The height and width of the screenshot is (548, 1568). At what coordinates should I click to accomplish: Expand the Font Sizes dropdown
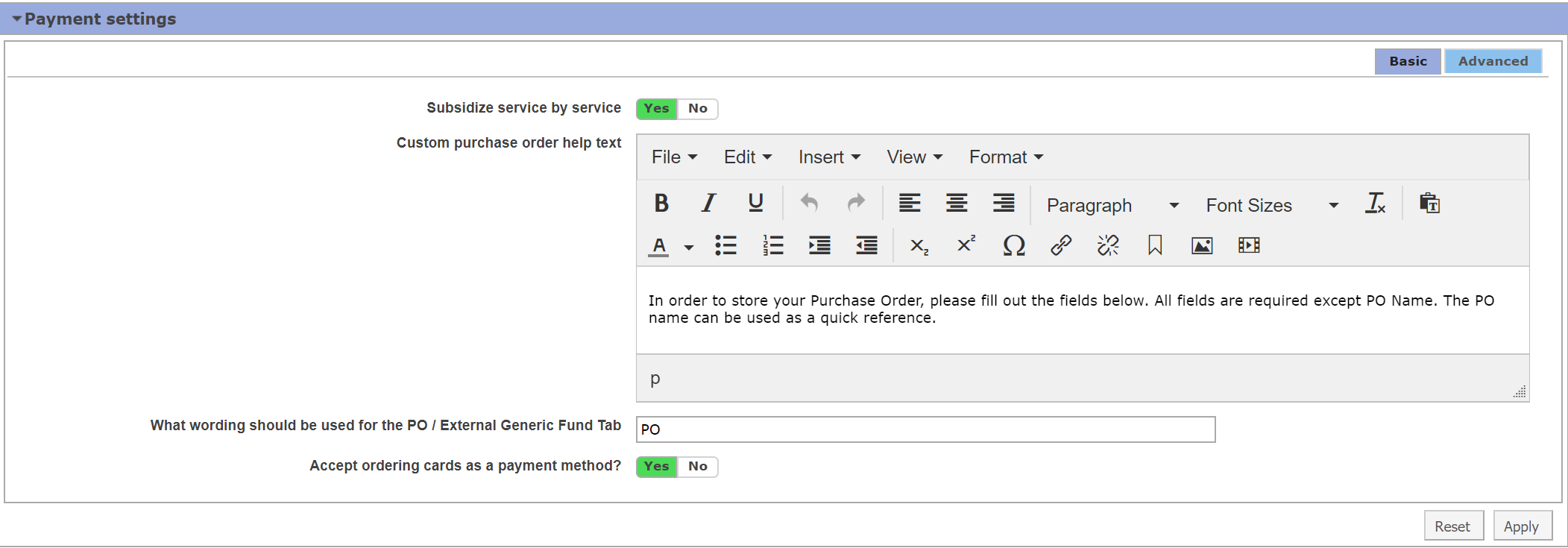coord(1271,205)
